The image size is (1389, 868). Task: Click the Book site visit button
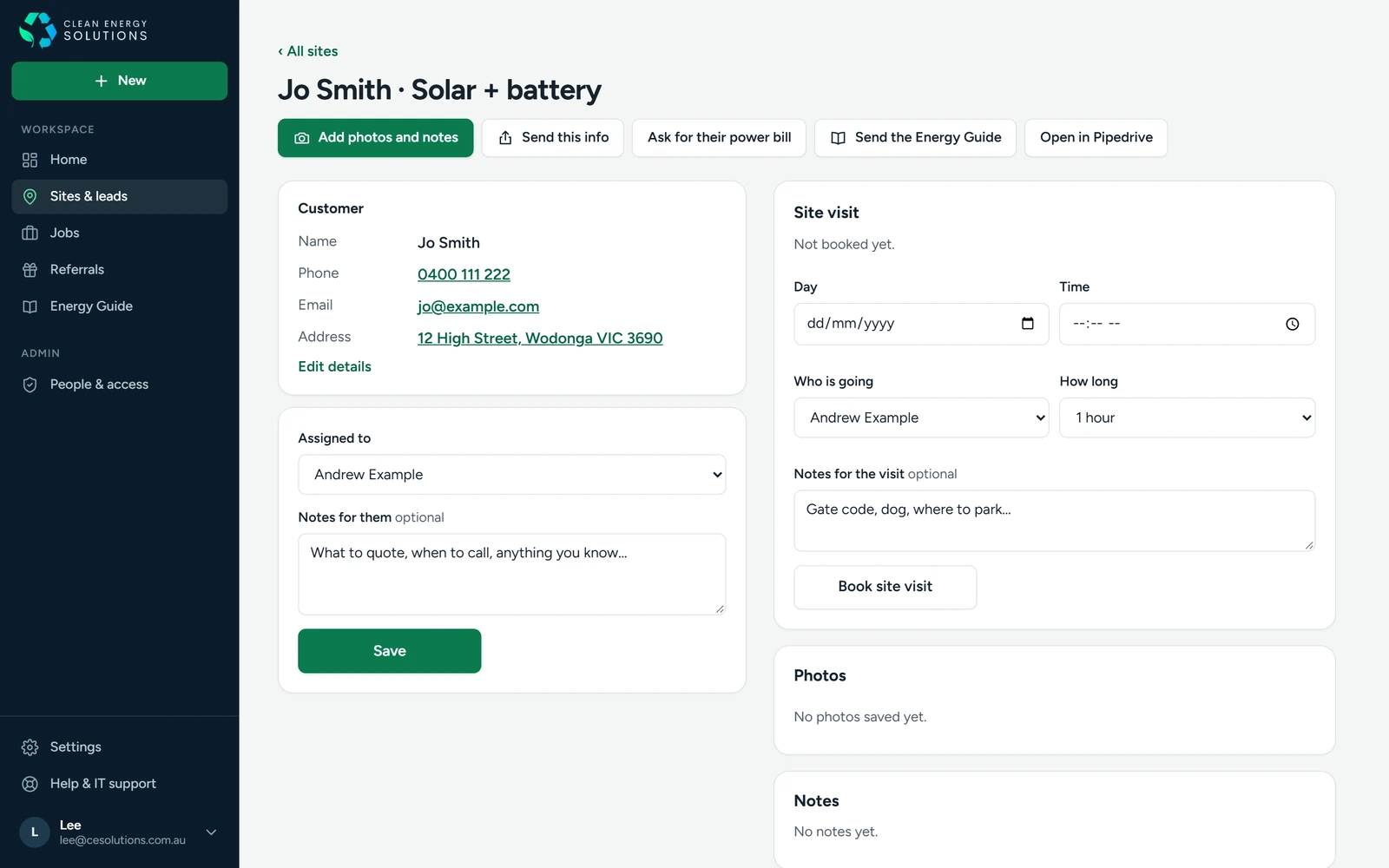click(x=885, y=588)
